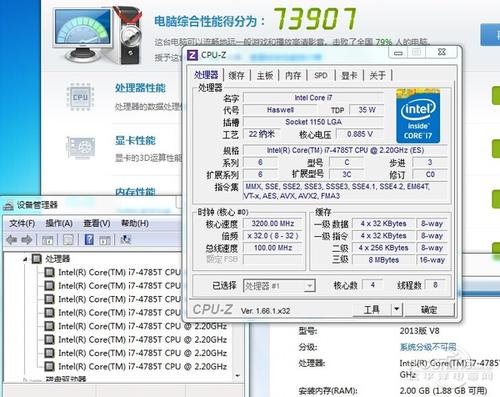Select the 工具 button in CPU-Z
500x397 pixels.
click(x=372, y=310)
